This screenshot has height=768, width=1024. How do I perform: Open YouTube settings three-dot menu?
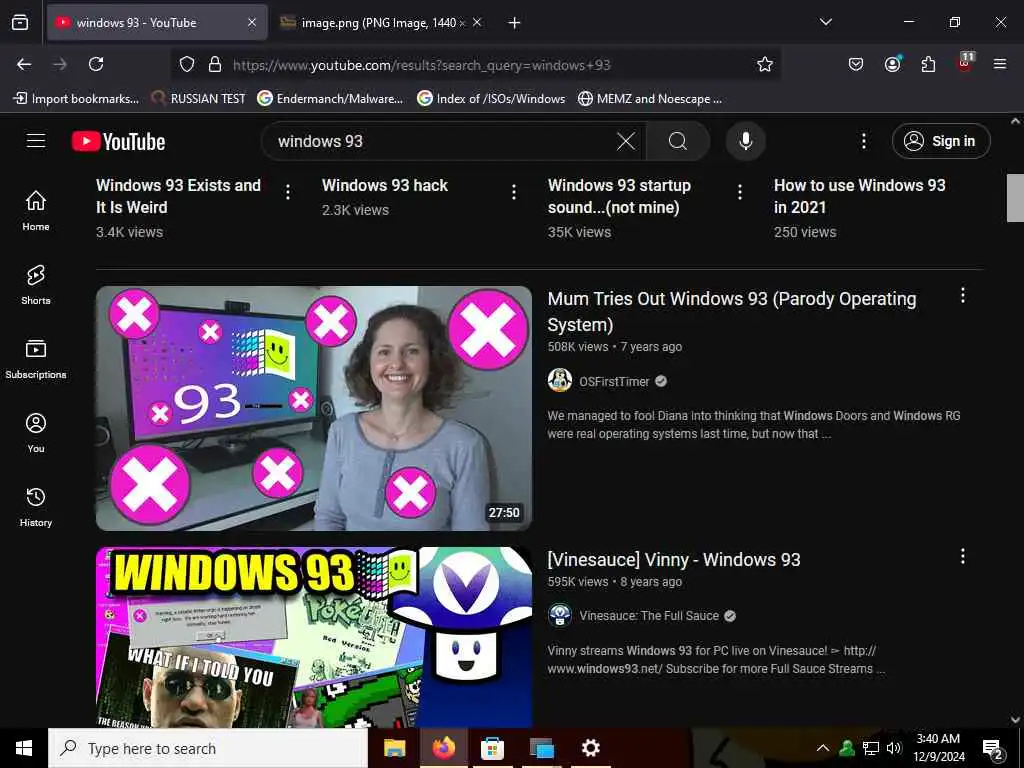pyautogui.click(x=863, y=141)
